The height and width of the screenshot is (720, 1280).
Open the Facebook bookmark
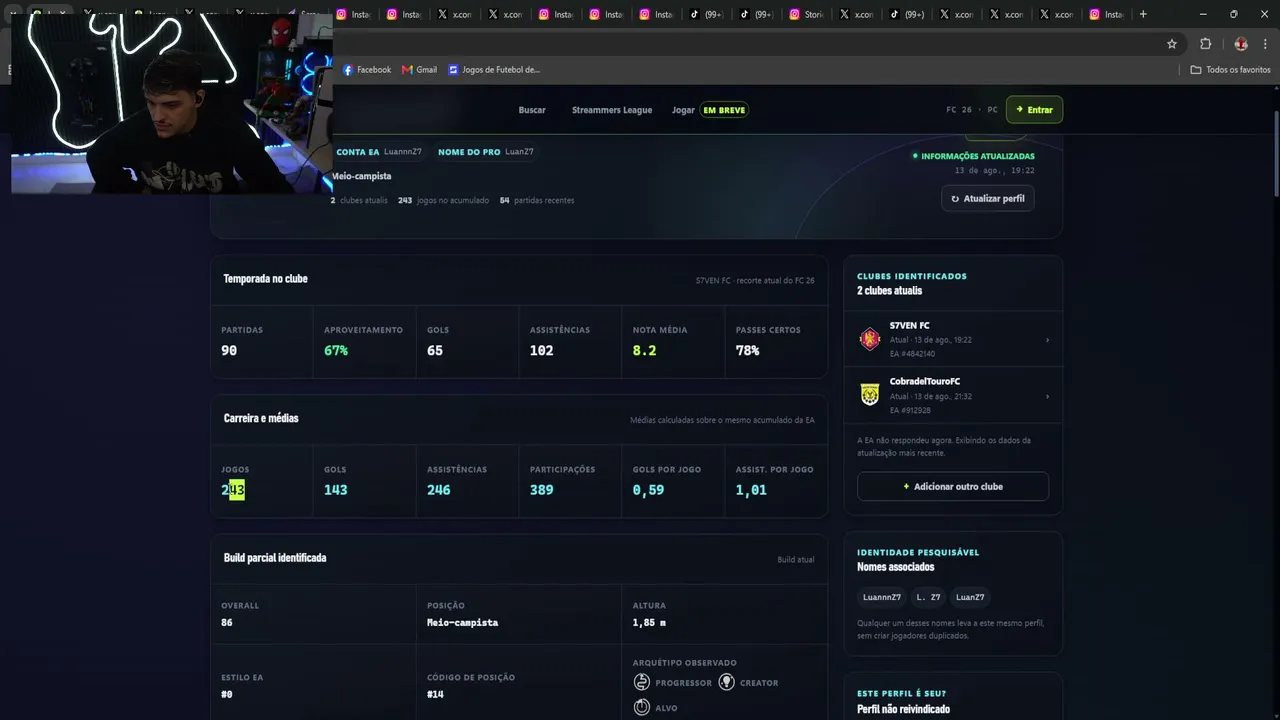coord(367,70)
